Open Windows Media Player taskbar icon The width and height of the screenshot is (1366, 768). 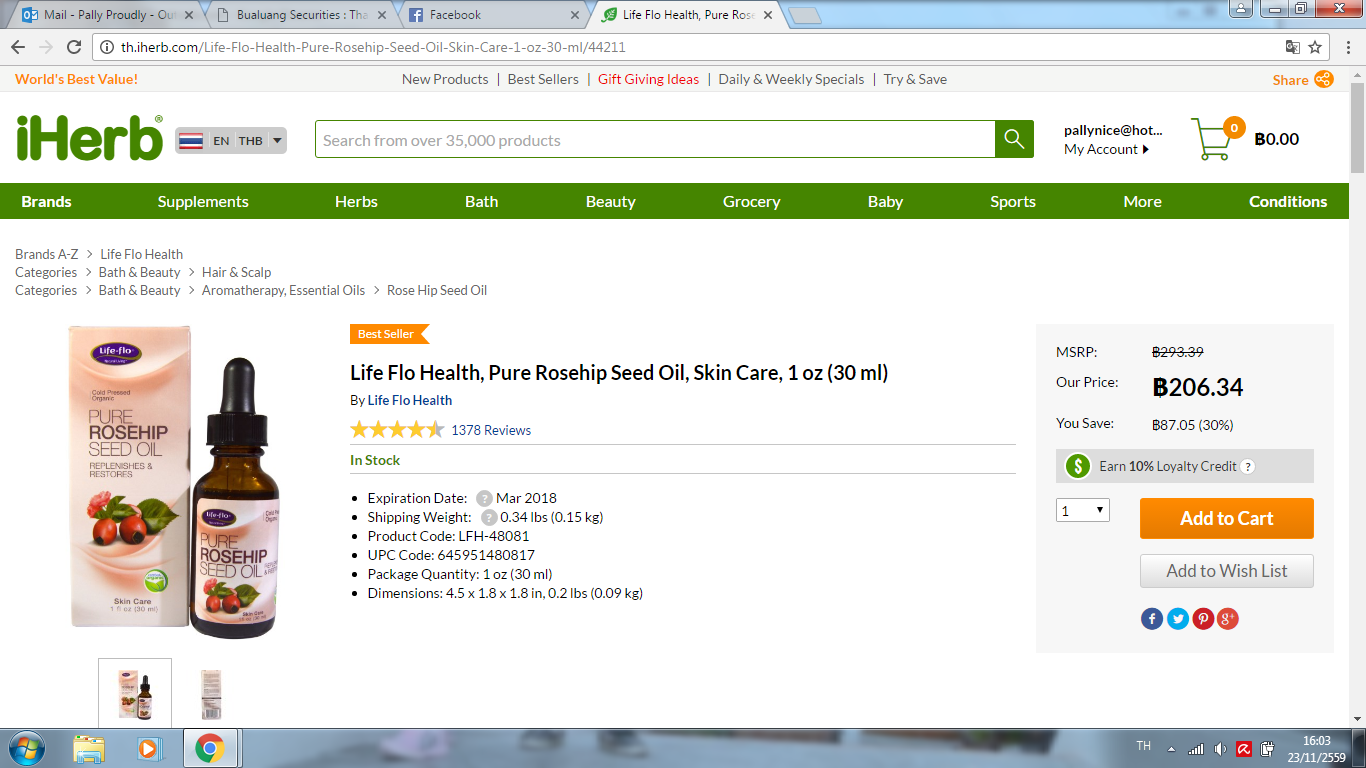pos(149,748)
